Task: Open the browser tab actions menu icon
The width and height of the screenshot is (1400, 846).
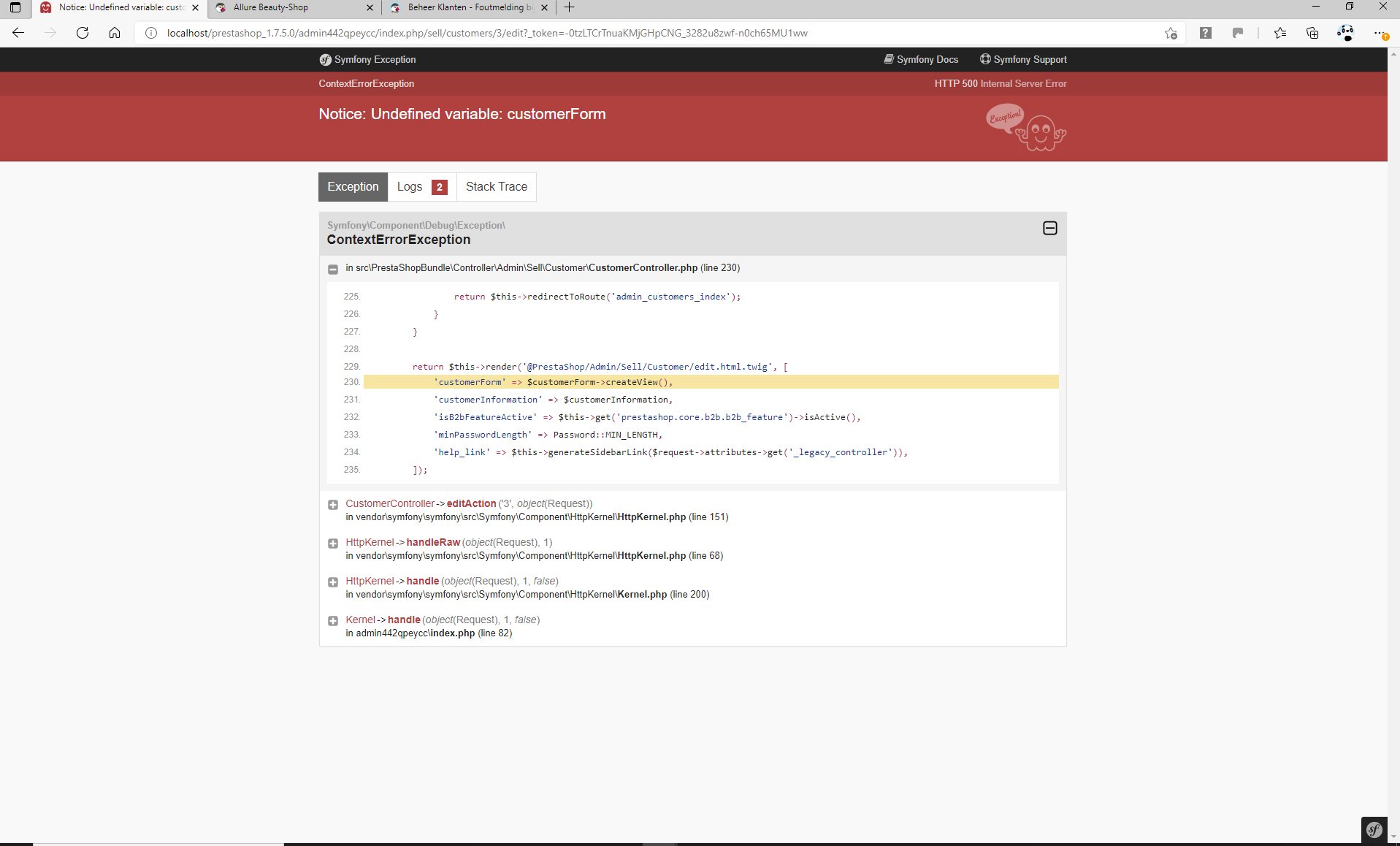Action: click(x=15, y=7)
